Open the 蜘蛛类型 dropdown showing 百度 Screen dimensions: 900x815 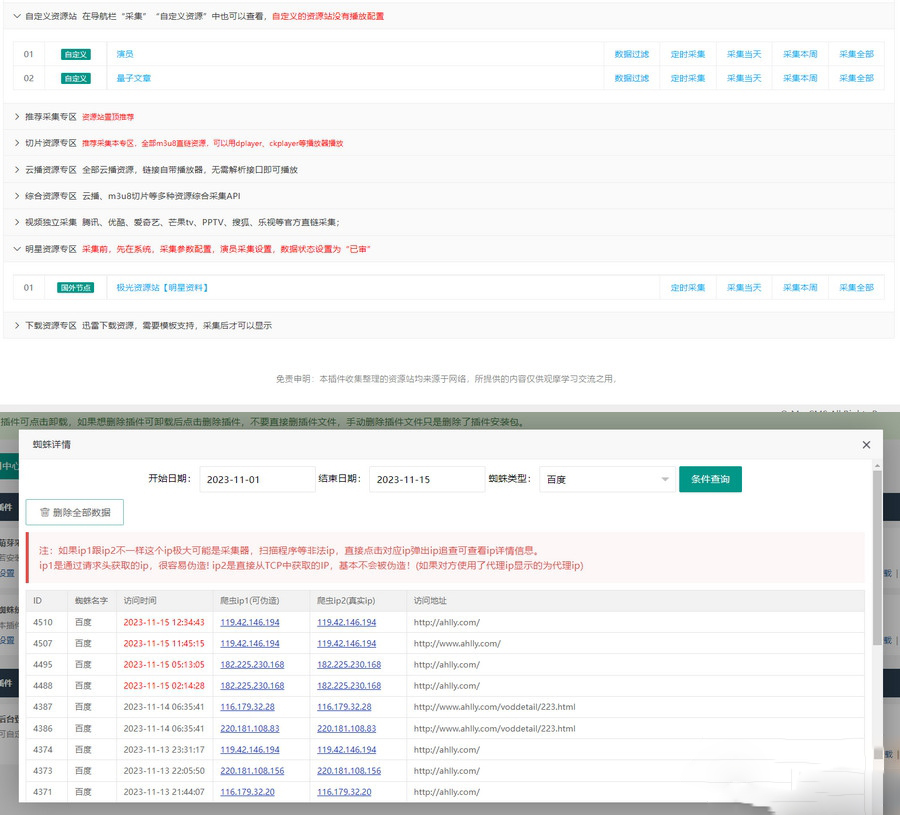tap(606, 480)
